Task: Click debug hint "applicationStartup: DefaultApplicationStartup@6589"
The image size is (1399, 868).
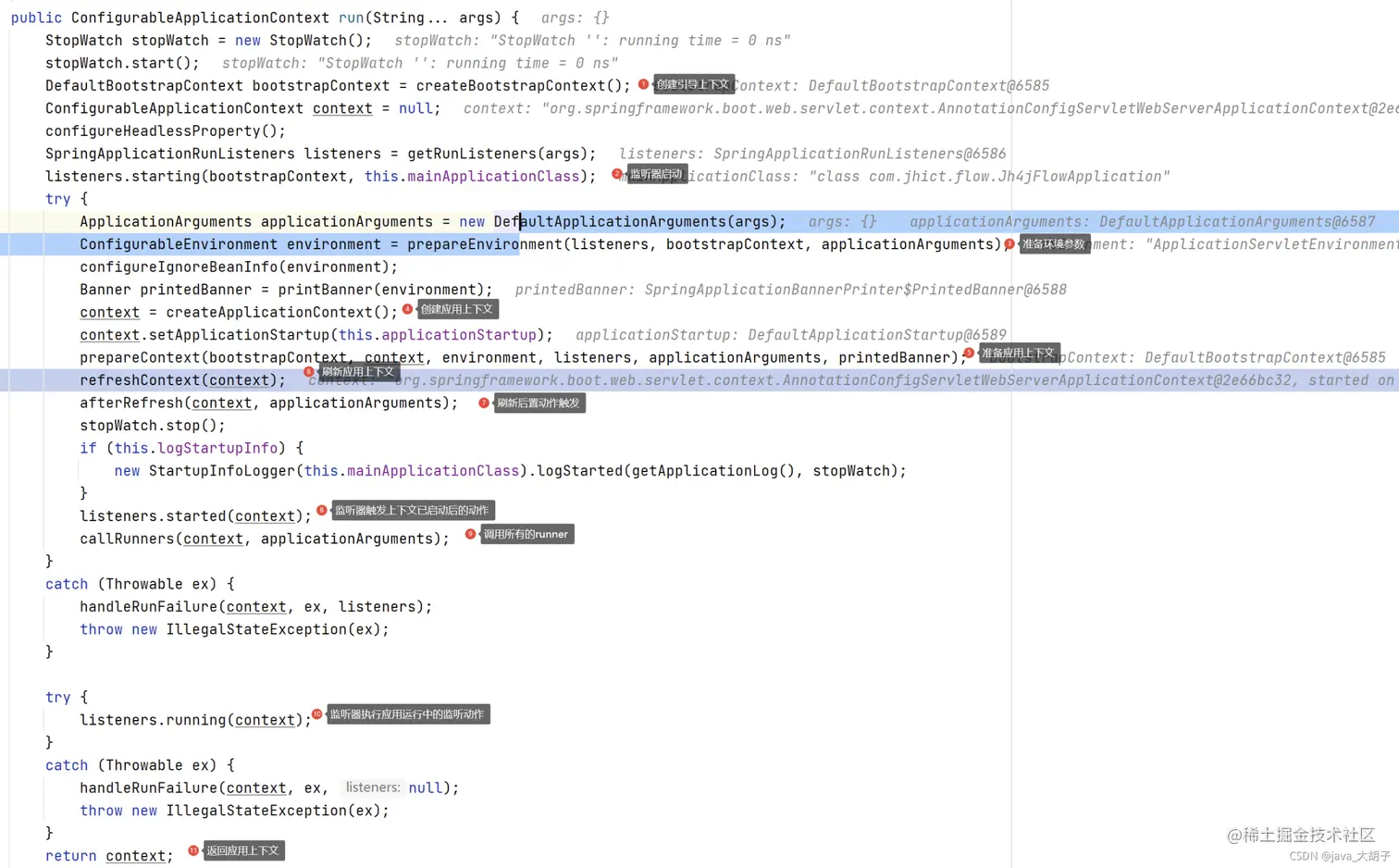Action: point(791,335)
